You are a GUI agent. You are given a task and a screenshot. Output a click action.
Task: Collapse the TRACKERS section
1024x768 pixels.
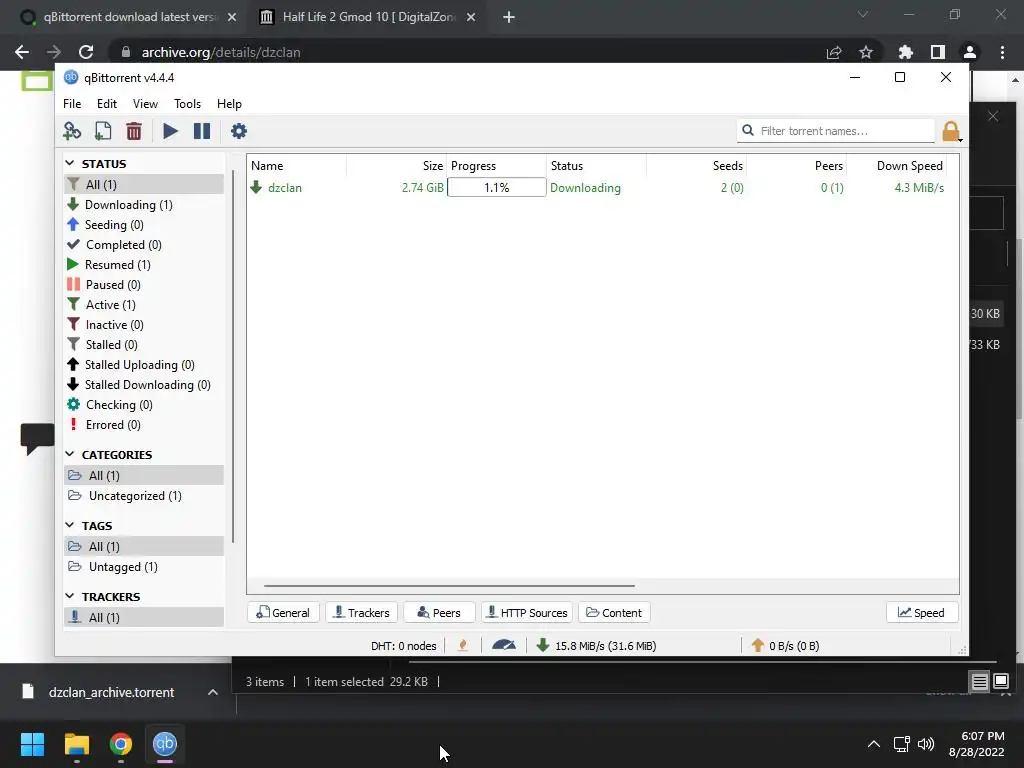(70, 596)
